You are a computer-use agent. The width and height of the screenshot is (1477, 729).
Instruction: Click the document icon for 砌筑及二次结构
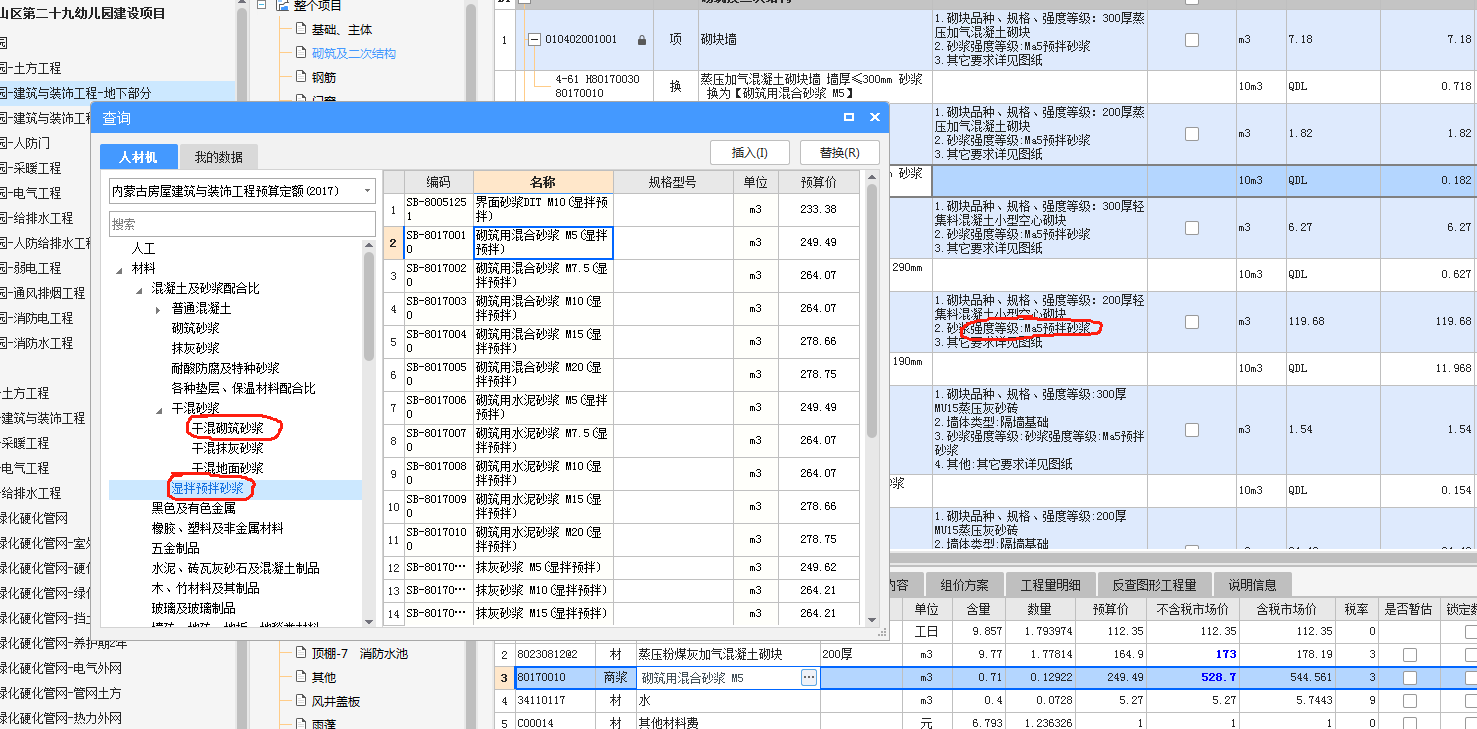[x=301, y=53]
